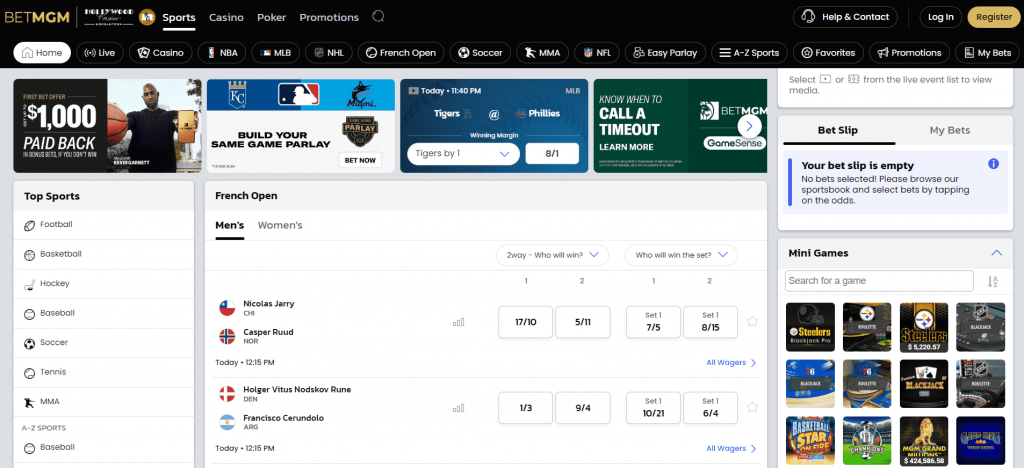The width and height of the screenshot is (1024, 468).
Task: Advance banner carousel with right arrow
Action: click(x=749, y=126)
